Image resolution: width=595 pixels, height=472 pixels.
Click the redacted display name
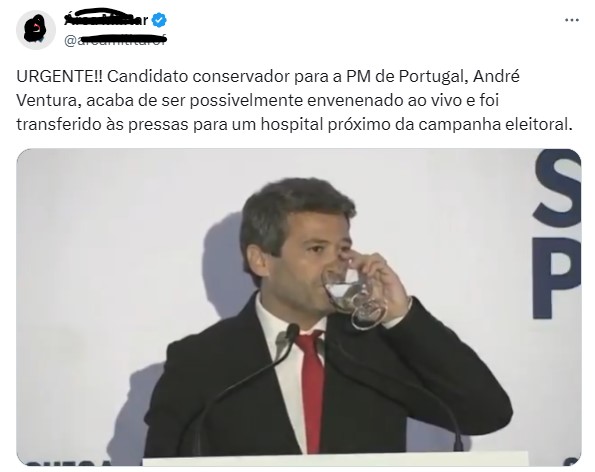105,19
